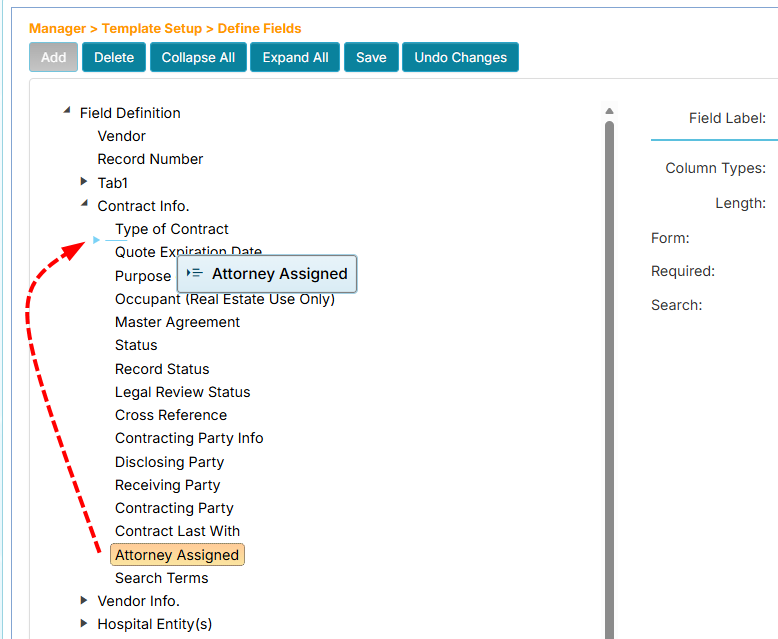Viewport: 778px width, 639px height.
Task: Save the field definitions
Action: (x=371, y=57)
